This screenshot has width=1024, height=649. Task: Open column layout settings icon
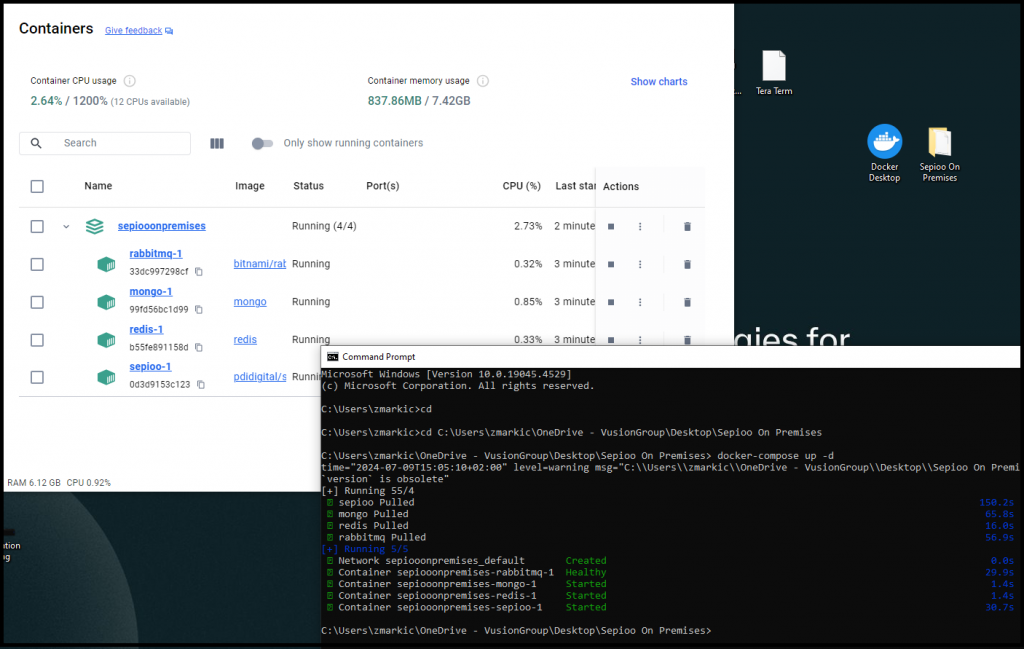[217, 143]
